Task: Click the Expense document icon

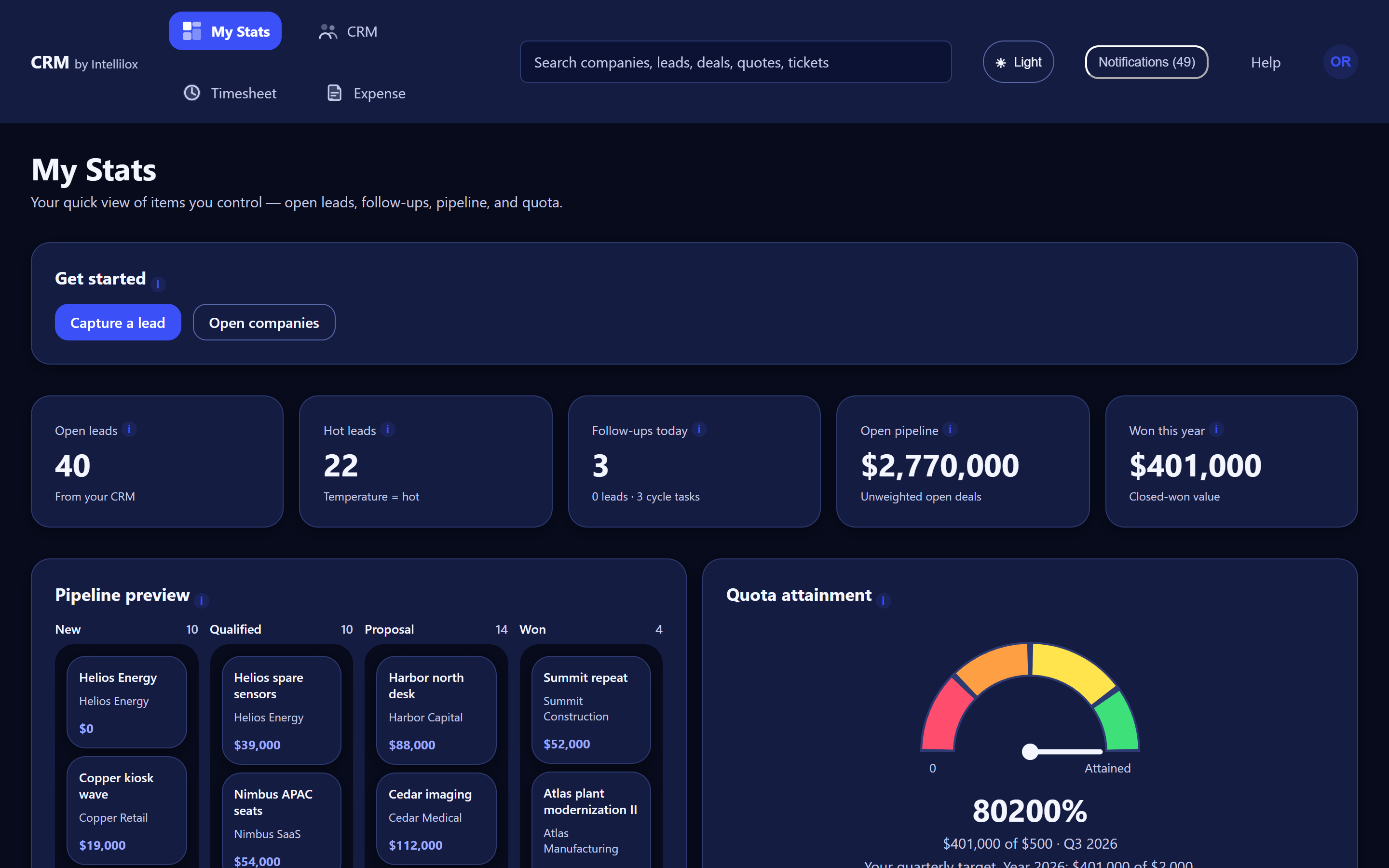Action: pos(335,93)
